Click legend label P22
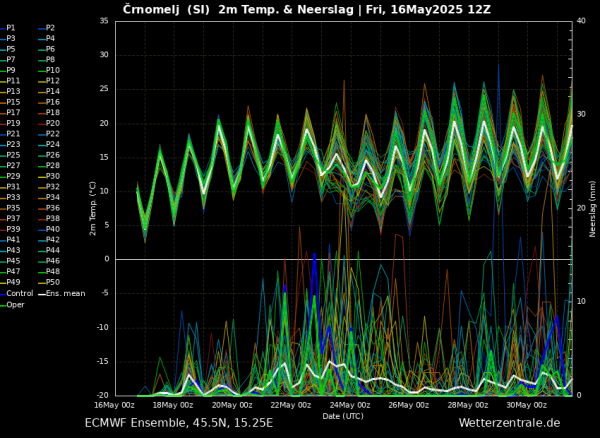Screen dimensions: 600x438 click(x=49, y=134)
